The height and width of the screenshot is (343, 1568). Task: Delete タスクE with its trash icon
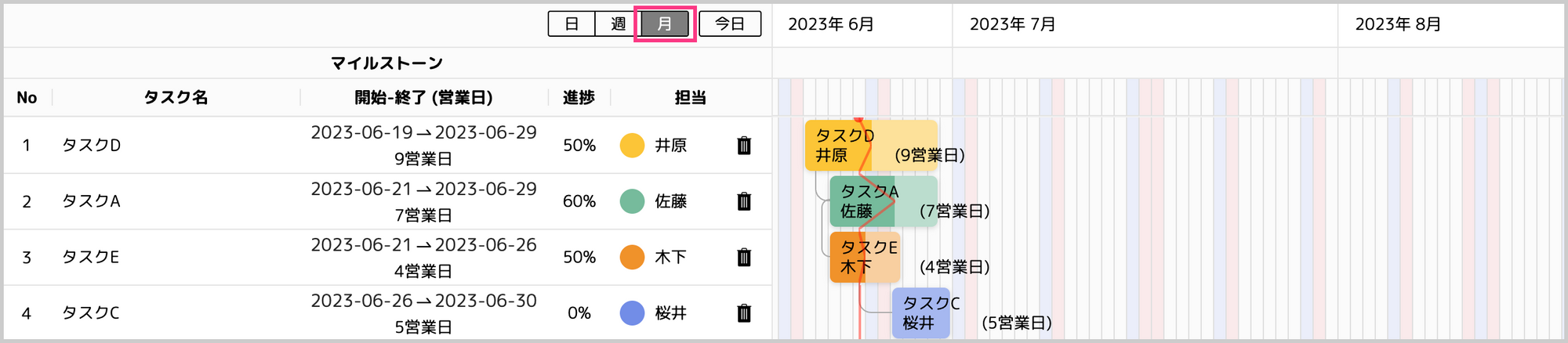click(744, 257)
